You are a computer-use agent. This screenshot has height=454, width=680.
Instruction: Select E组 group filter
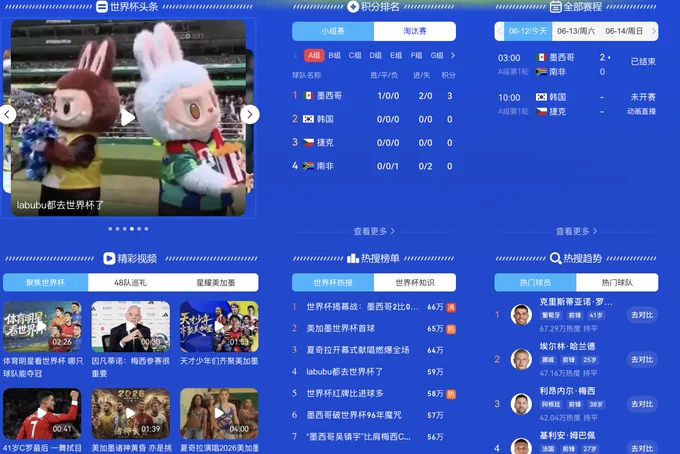tap(396, 56)
